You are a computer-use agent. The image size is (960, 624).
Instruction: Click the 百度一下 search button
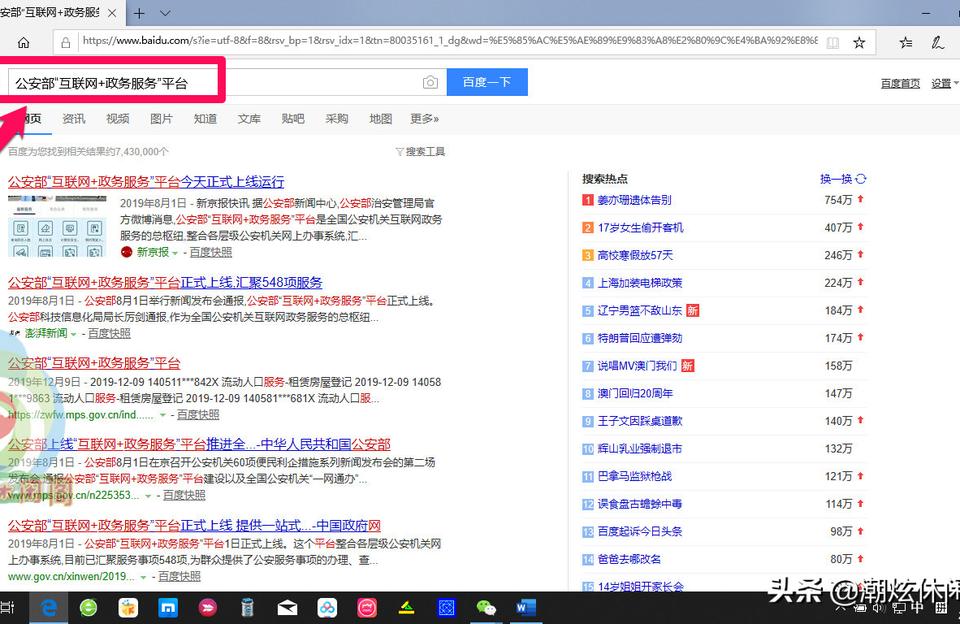(x=487, y=82)
